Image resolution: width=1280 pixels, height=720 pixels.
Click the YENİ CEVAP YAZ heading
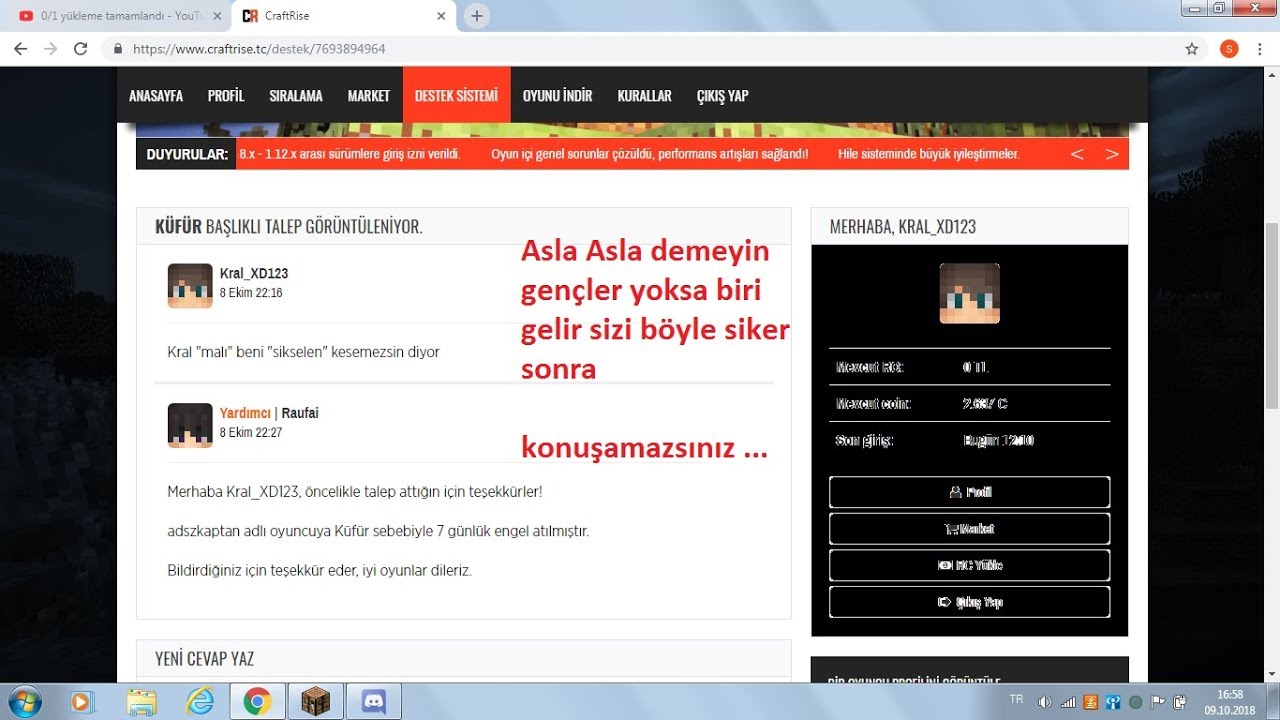205,659
